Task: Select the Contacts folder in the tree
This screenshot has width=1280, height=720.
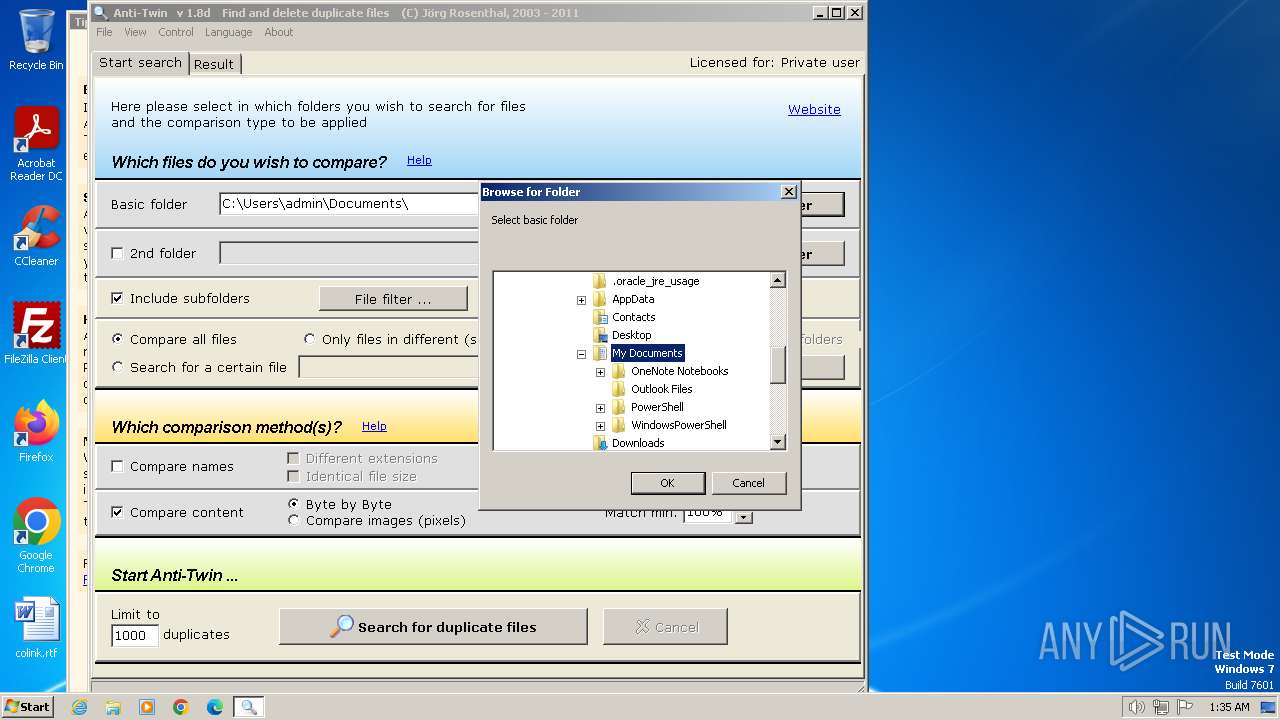Action: 633,317
